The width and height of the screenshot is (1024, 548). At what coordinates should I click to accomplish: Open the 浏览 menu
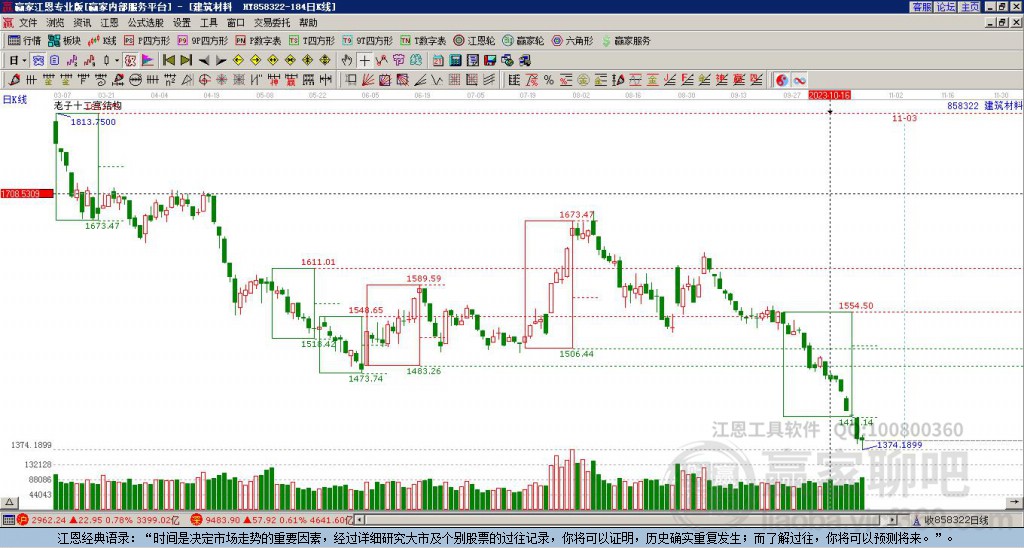pos(55,23)
